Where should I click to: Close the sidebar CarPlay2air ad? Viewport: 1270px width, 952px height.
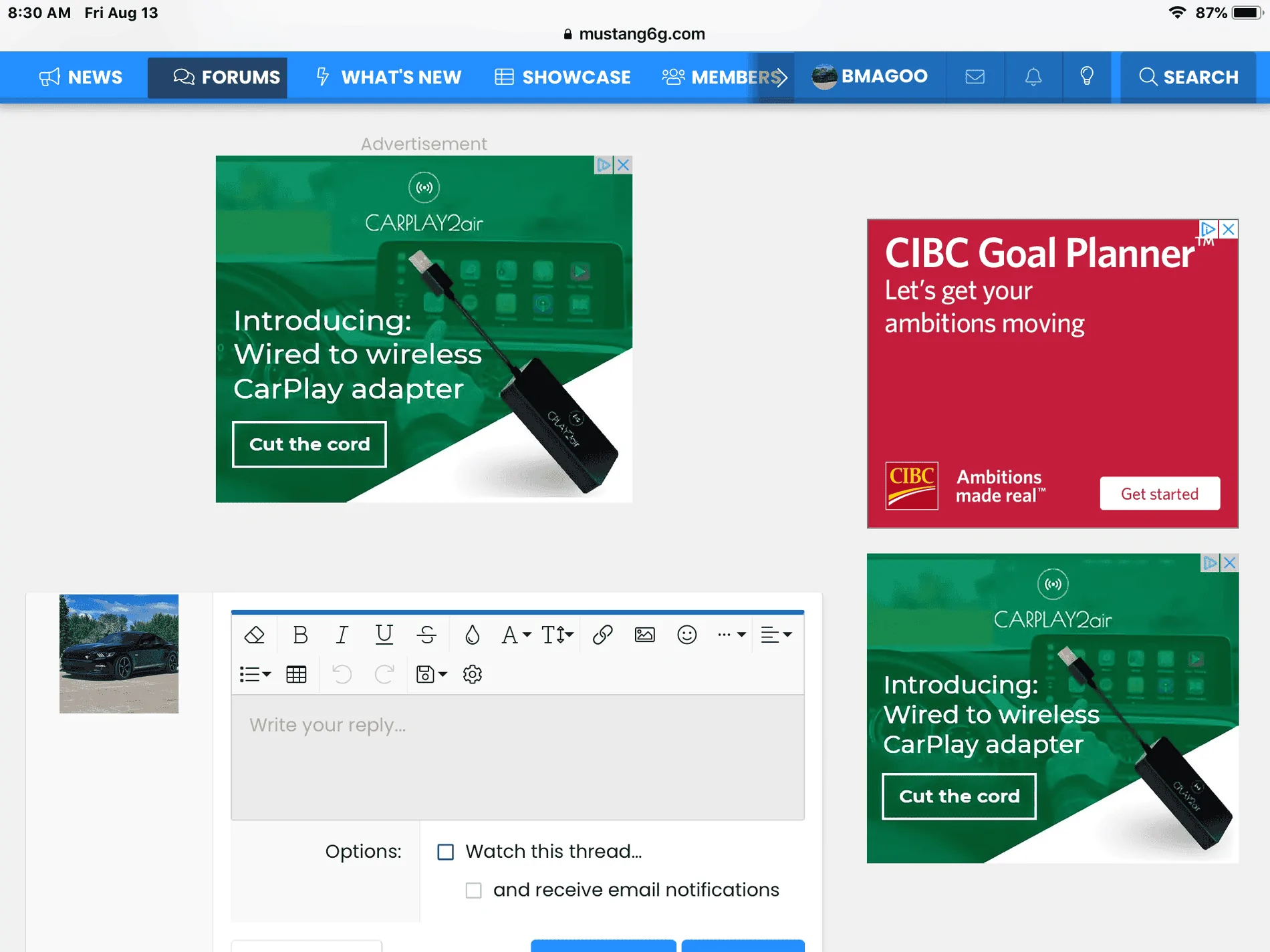tap(1230, 563)
